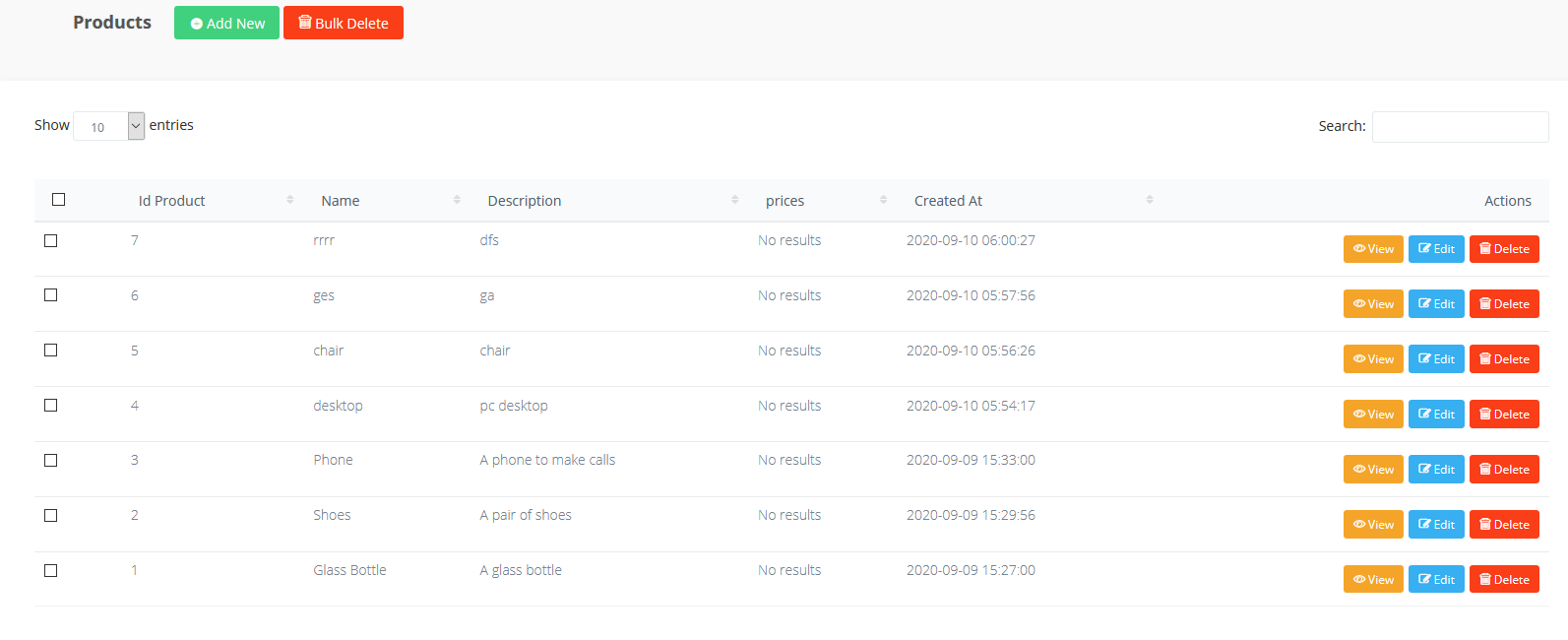View the Shoes product
Image resolution: width=1568 pixels, height=640 pixels.
click(1373, 525)
